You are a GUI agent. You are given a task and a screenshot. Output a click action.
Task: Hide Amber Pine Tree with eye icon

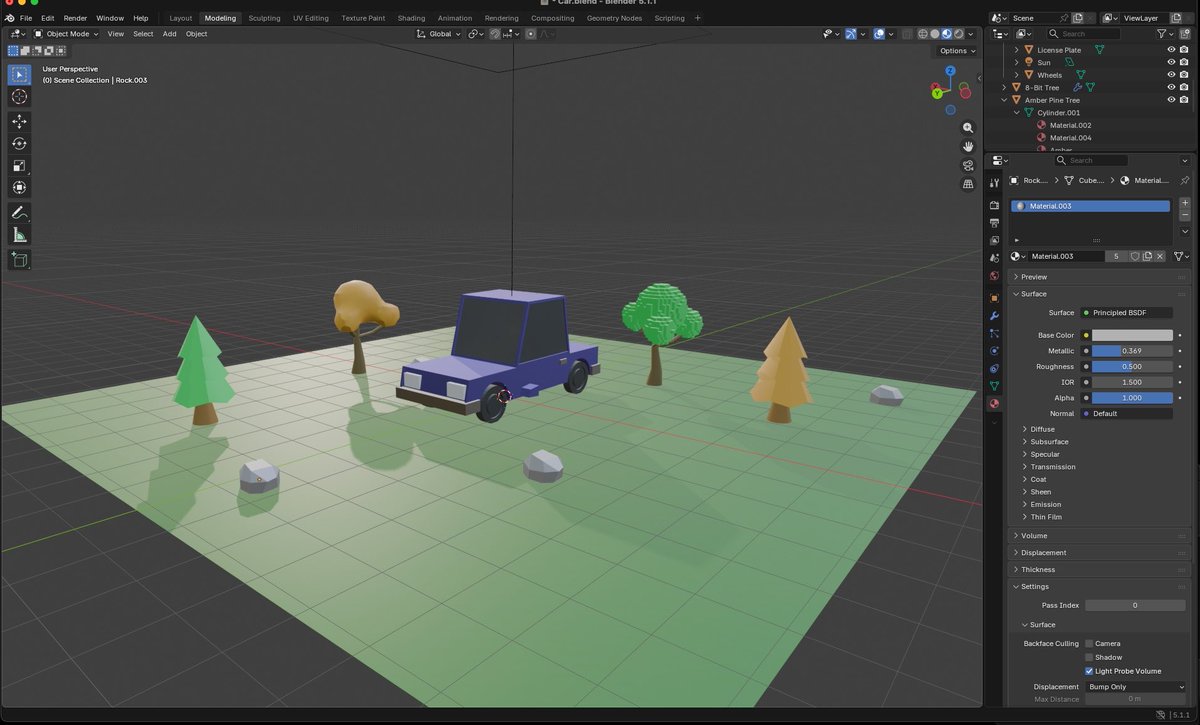coord(1171,100)
